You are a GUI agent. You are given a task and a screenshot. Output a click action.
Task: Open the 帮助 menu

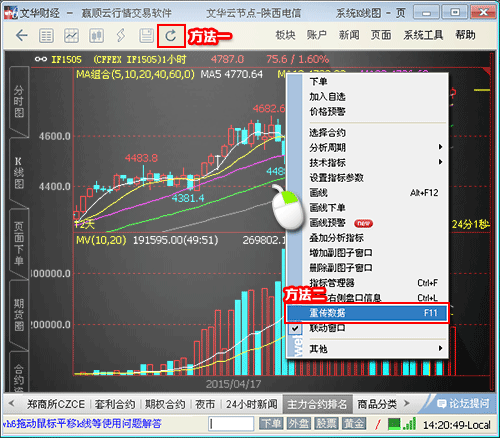[465, 35]
